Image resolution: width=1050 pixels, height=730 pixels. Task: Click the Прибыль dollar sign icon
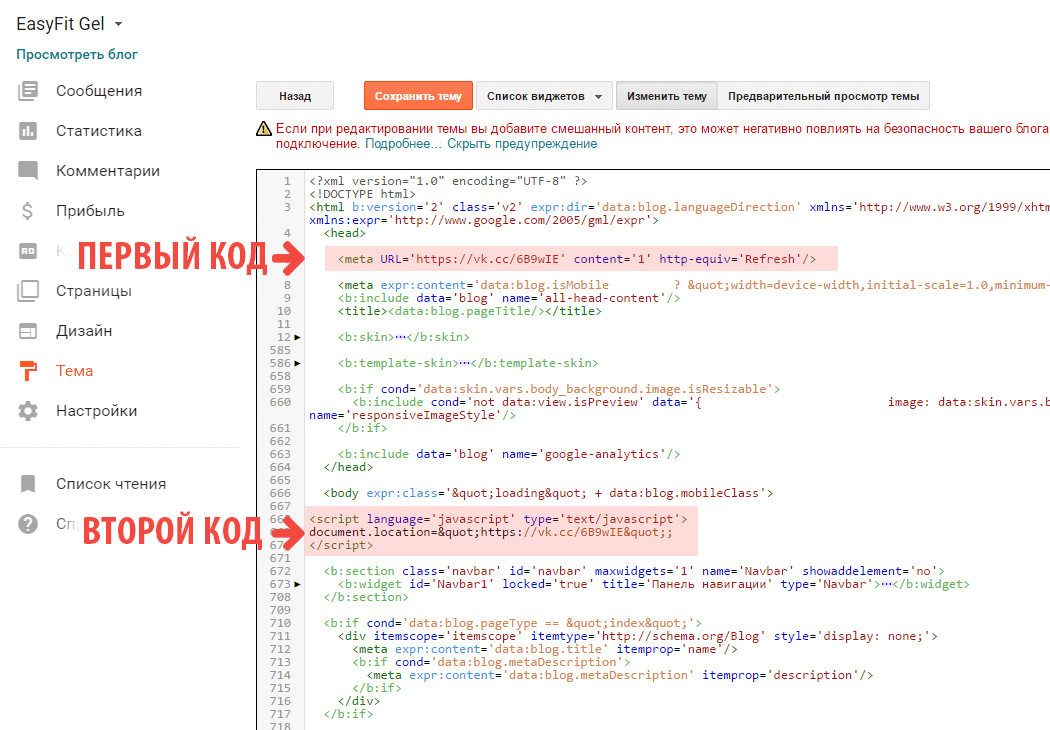pos(28,211)
